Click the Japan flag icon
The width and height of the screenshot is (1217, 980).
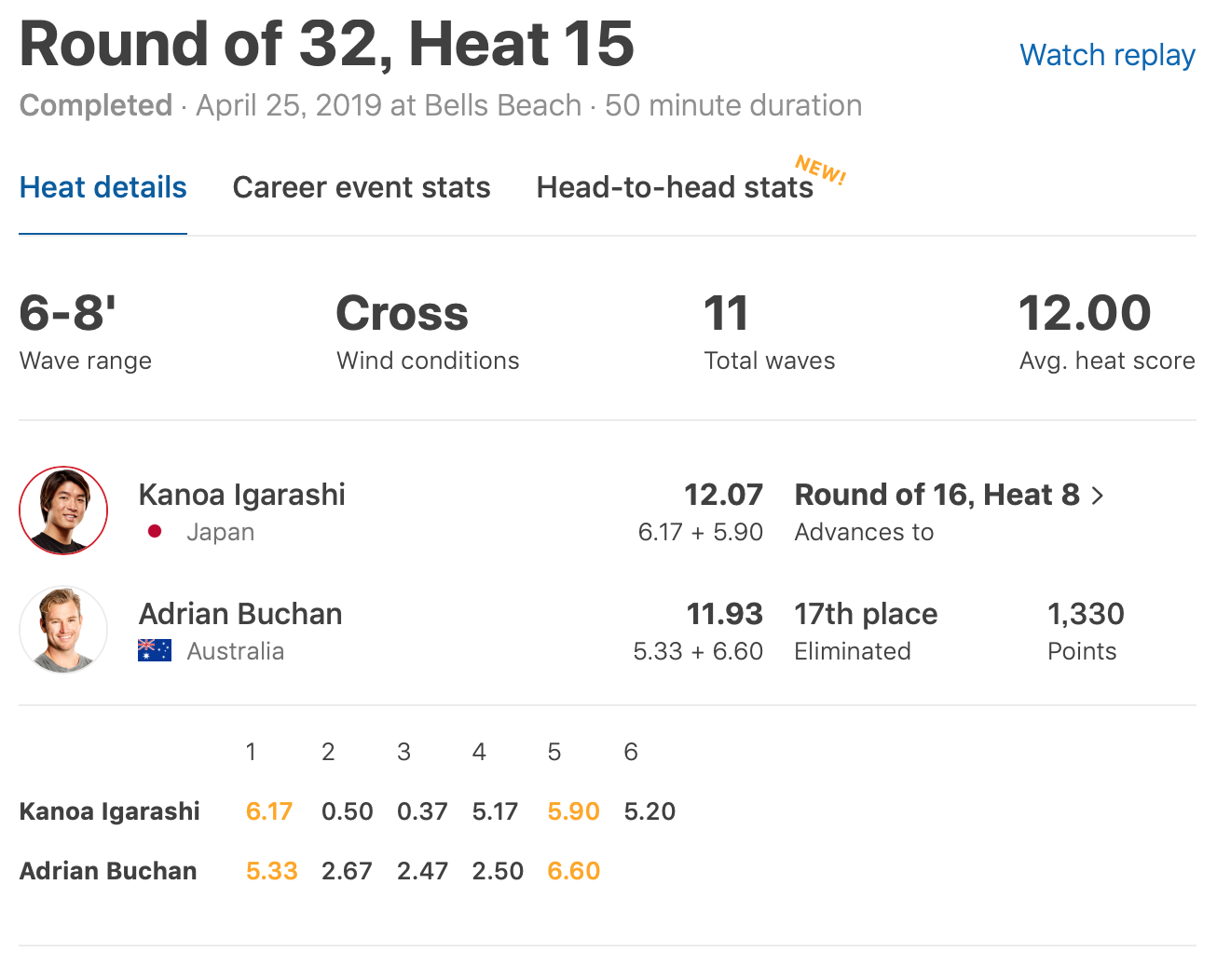click(155, 532)
